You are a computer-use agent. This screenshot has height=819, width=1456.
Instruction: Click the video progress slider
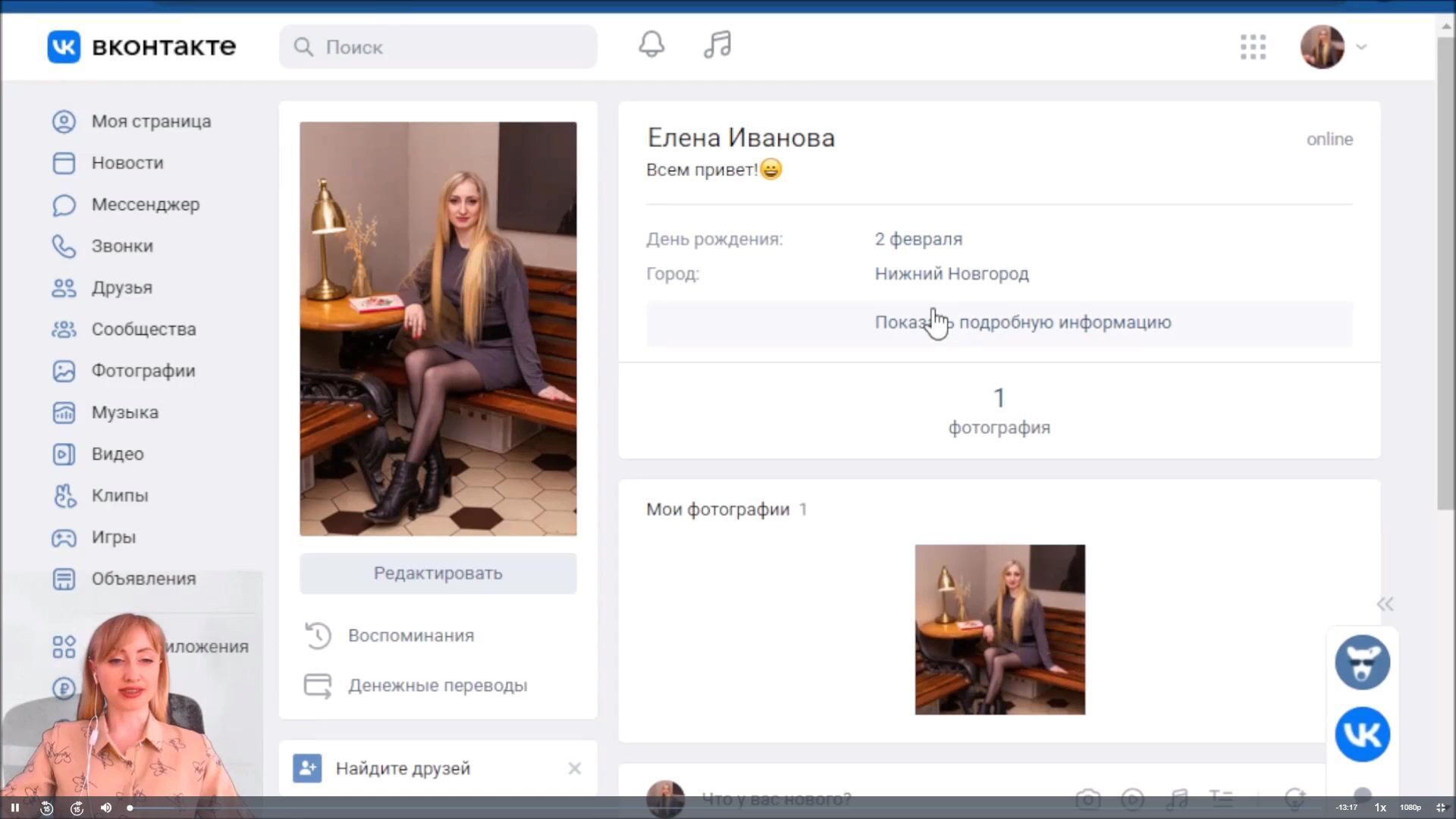(x=724, y=808)
